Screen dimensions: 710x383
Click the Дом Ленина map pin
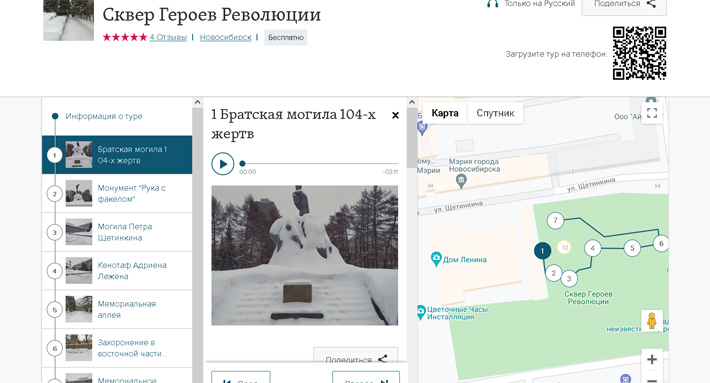pos(436,259)
